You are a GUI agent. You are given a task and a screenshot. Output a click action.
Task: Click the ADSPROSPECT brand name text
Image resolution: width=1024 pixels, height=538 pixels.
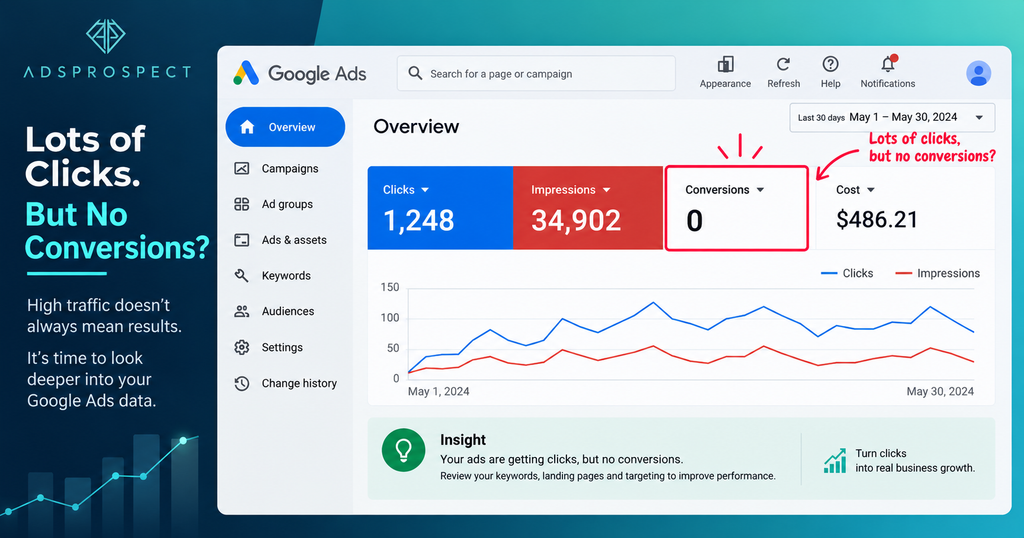pos(107,72)
